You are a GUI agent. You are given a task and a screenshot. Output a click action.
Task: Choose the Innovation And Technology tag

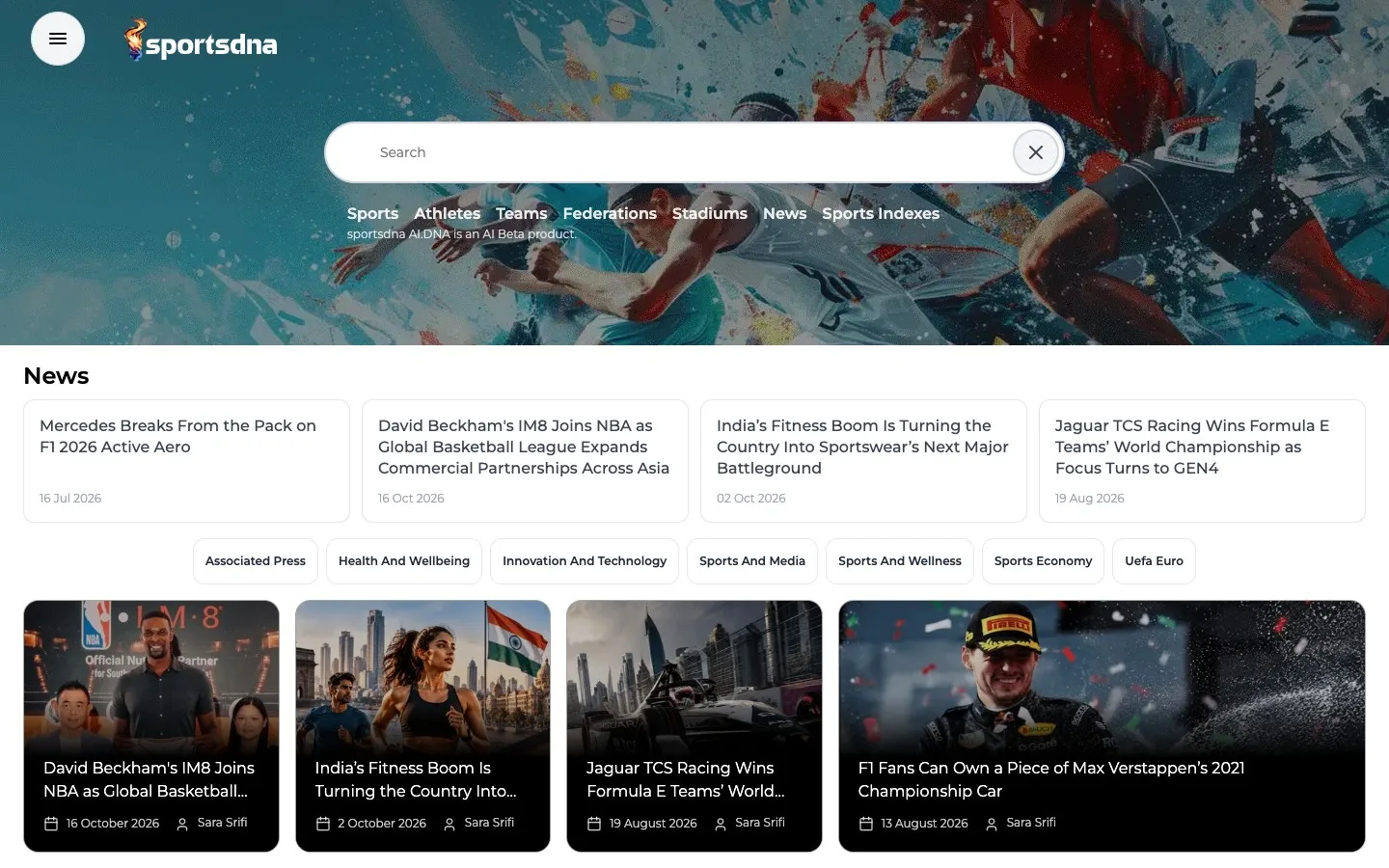pyautogui.click(x=585, y=561)
